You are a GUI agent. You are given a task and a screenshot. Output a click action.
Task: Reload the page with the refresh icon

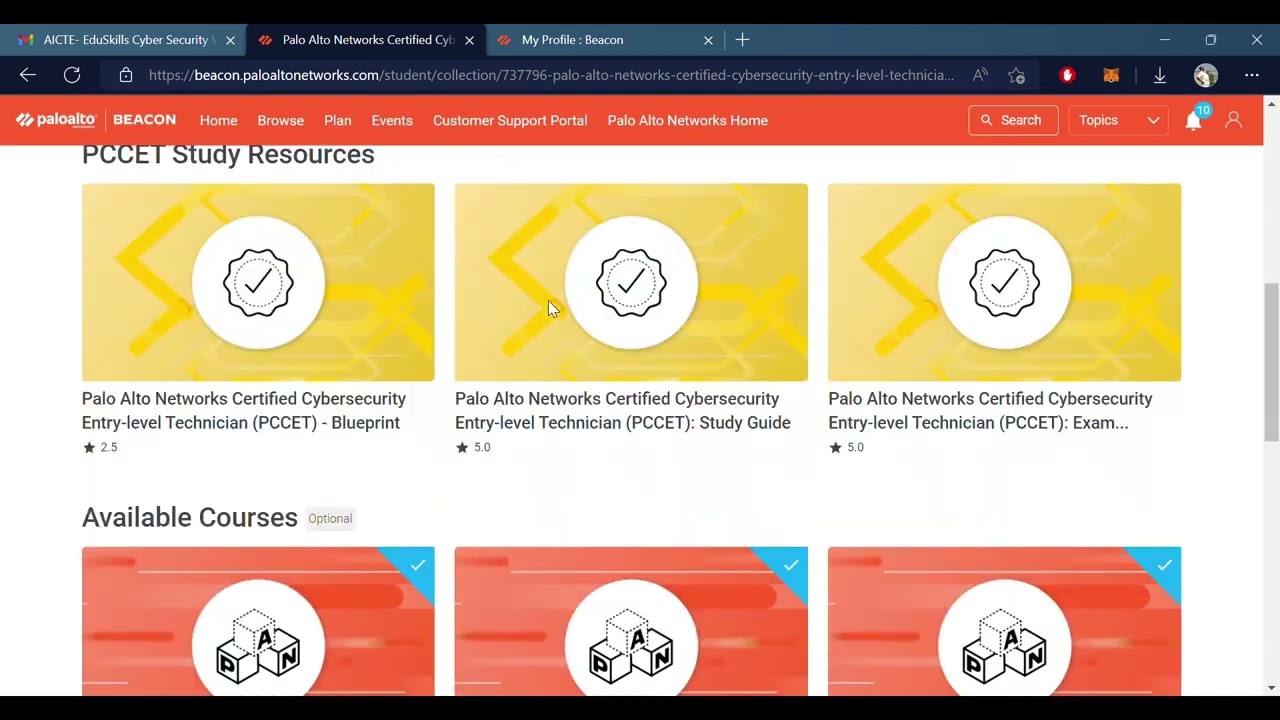(72, 75)
